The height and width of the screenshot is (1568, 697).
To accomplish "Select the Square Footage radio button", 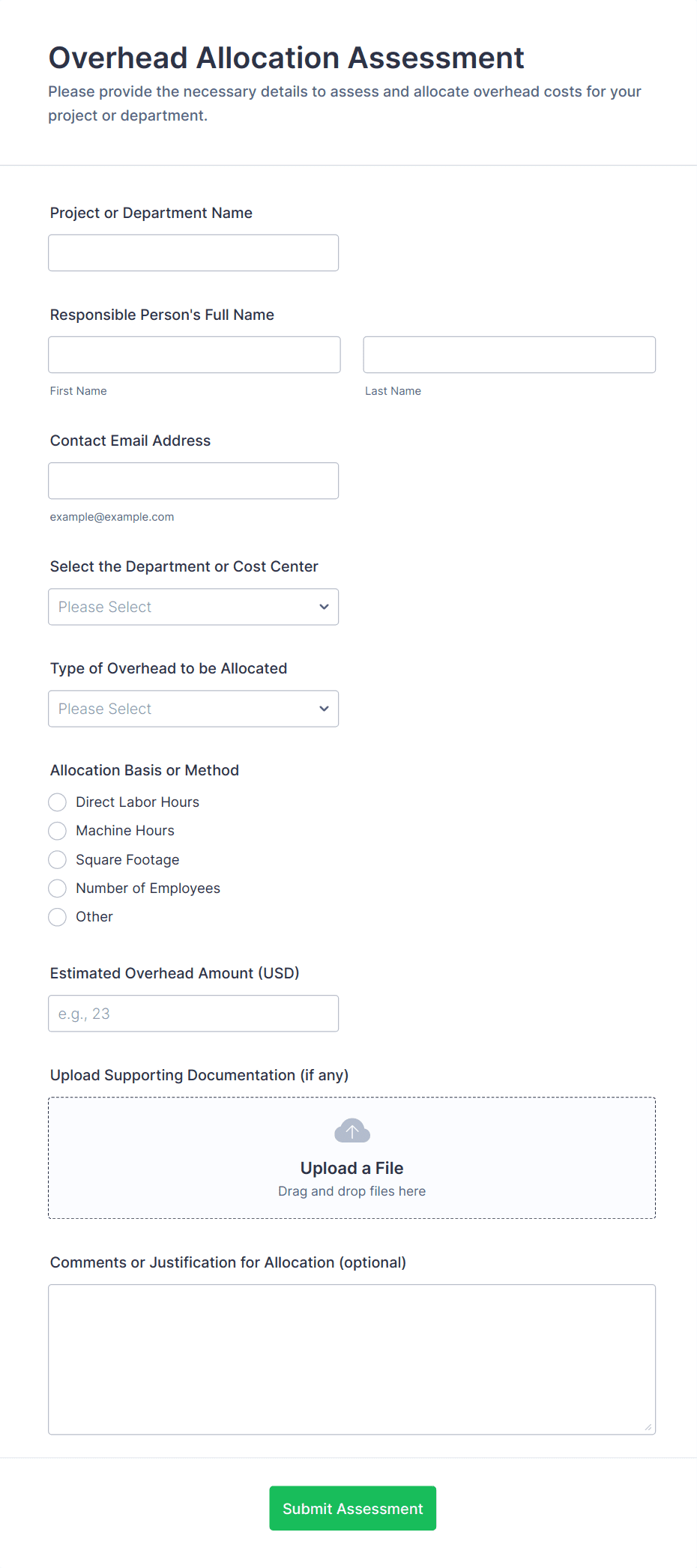I will tap(58, 859).
